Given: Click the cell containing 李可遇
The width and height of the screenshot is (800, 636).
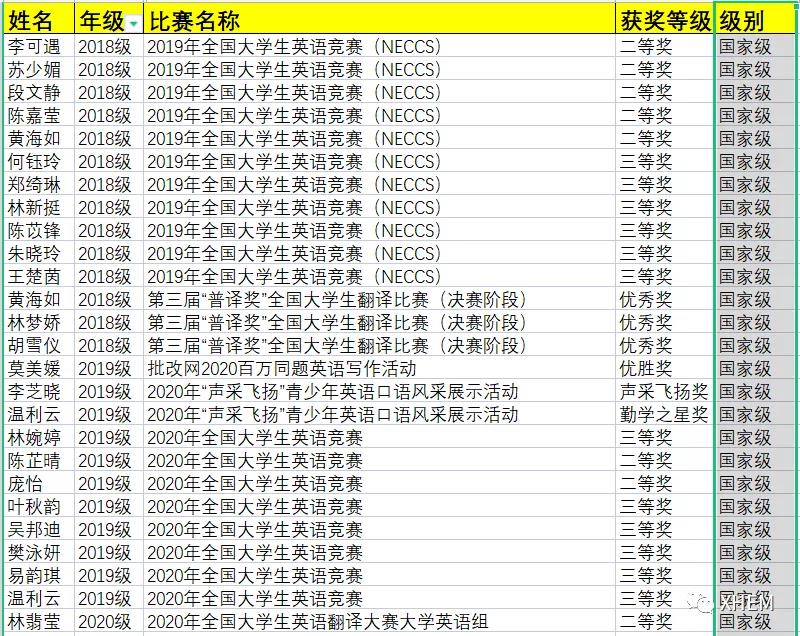Looking at the screenshot, I should (x=35, y=46).
